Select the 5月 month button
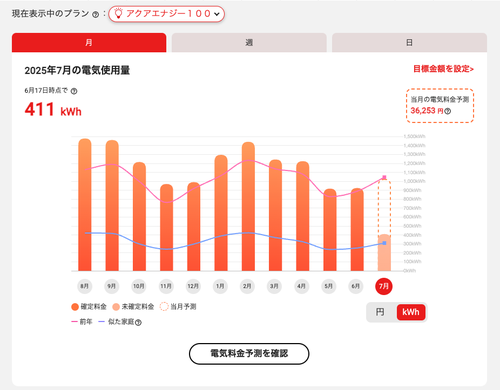This screenshot has height=390, width=500. click(x=329, y=286)
